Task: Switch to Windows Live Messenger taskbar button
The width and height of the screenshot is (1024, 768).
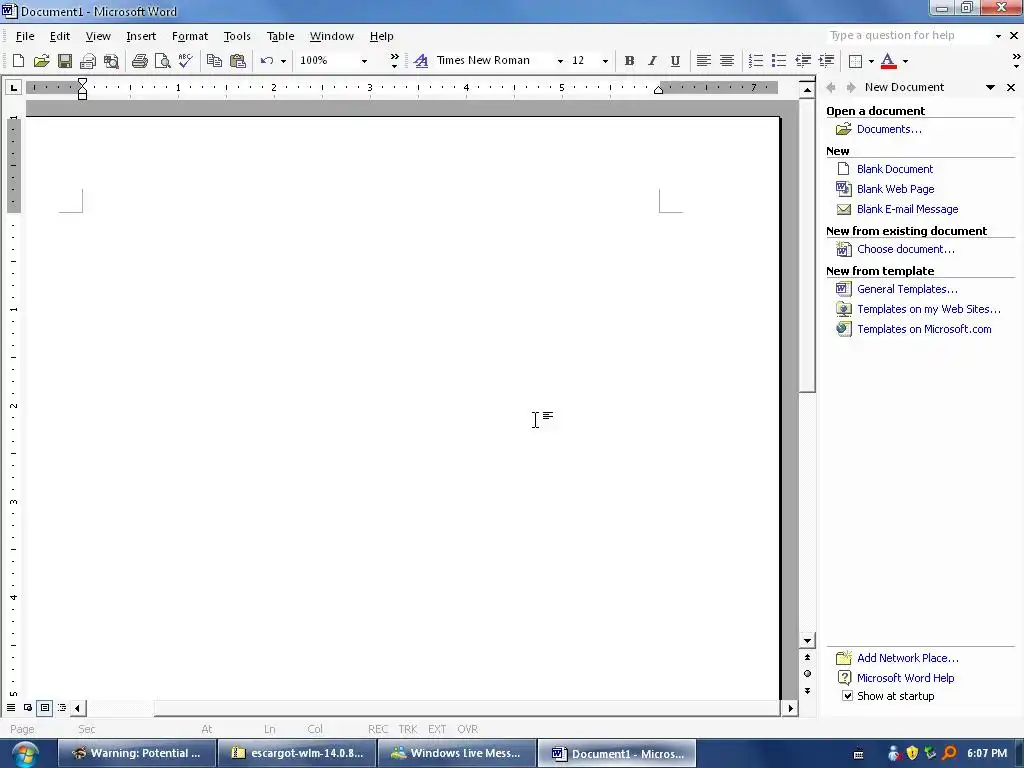Action: pos(457,754)
